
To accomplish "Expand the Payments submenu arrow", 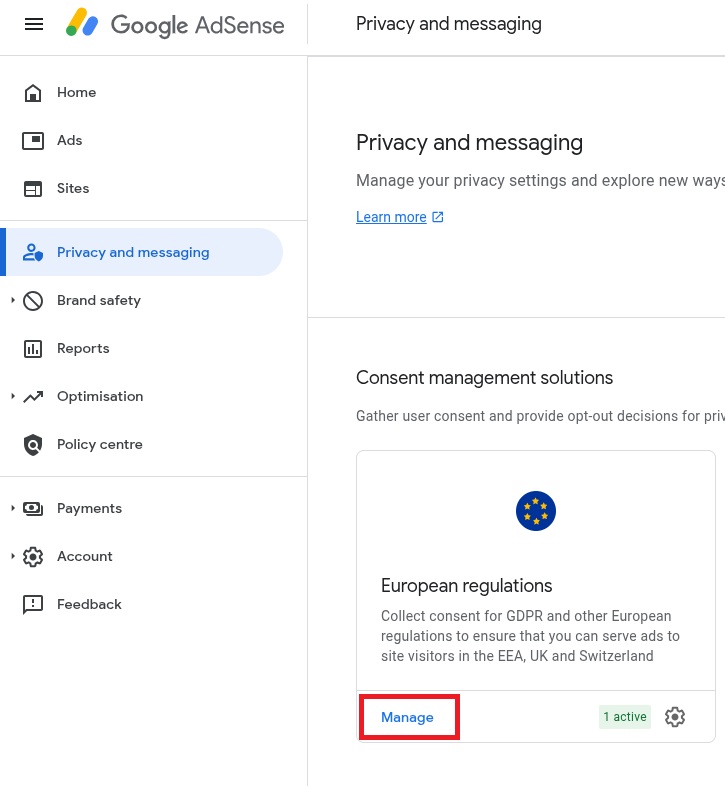I will [x=13, y=508].
